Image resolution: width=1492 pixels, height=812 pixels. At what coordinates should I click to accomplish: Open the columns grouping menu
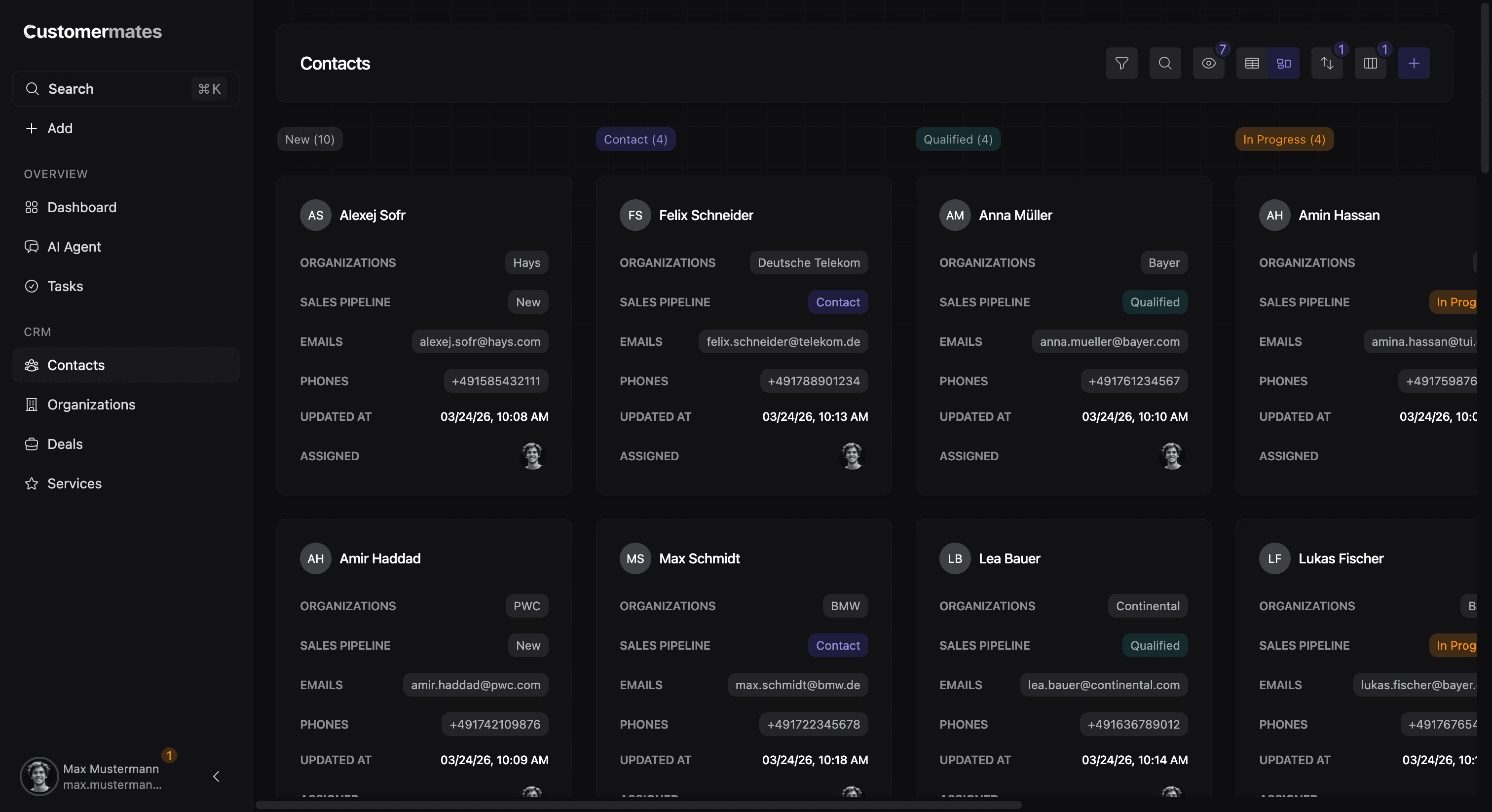1370,63
